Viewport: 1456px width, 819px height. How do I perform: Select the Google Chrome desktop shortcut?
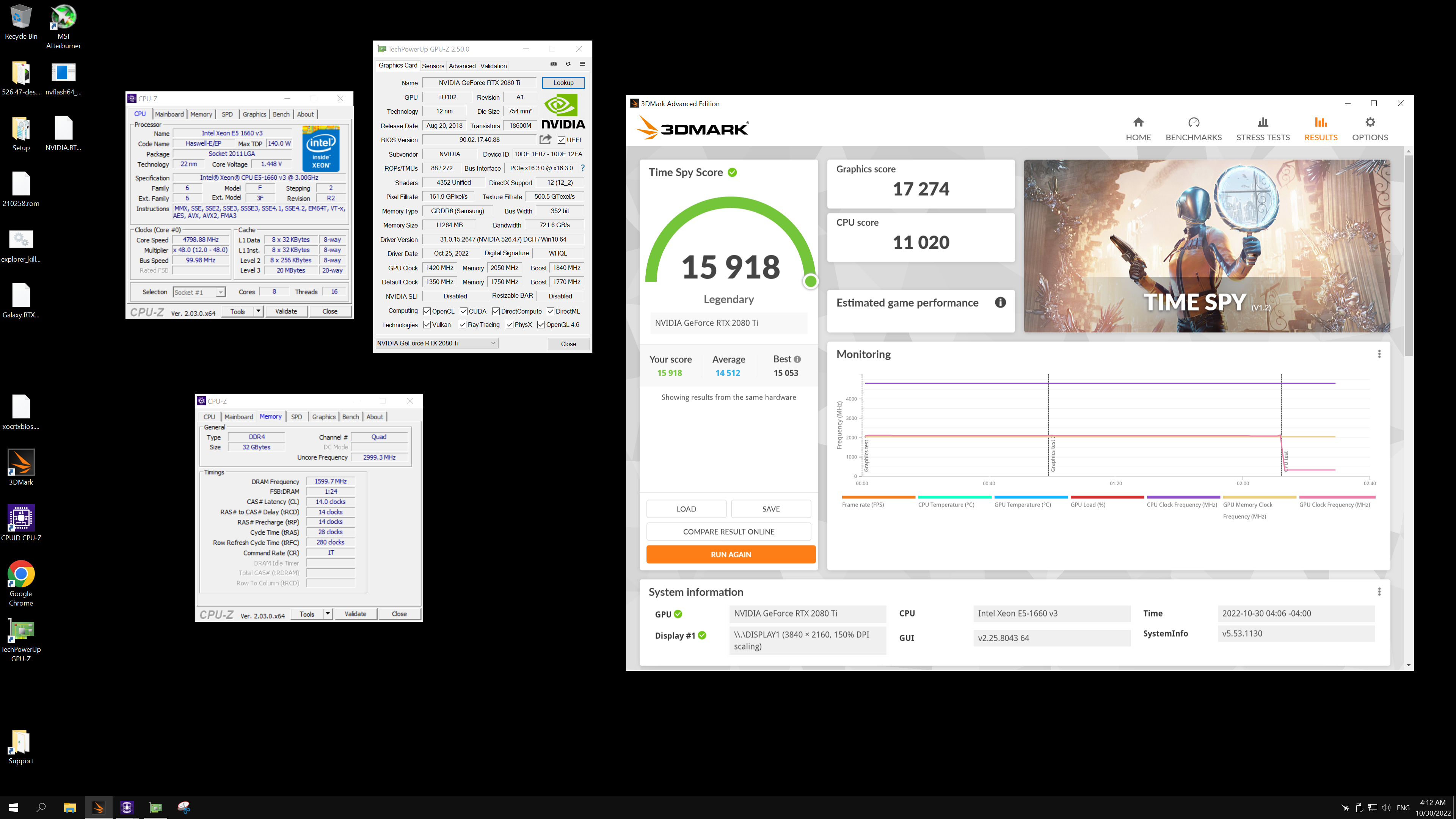click(21, 583)
